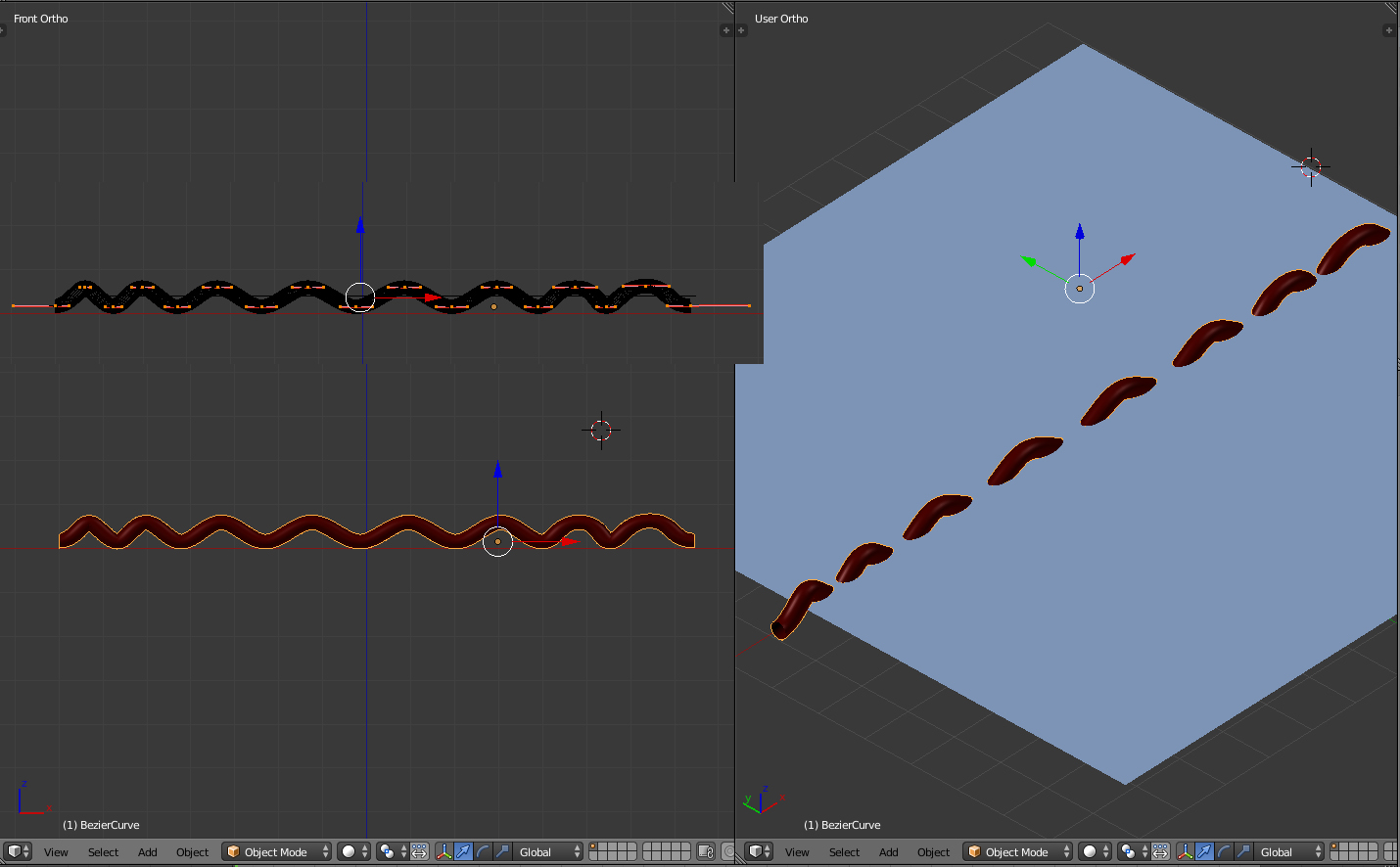
Task: Click Object menu in left viewport header
Action: coord(192,851)
